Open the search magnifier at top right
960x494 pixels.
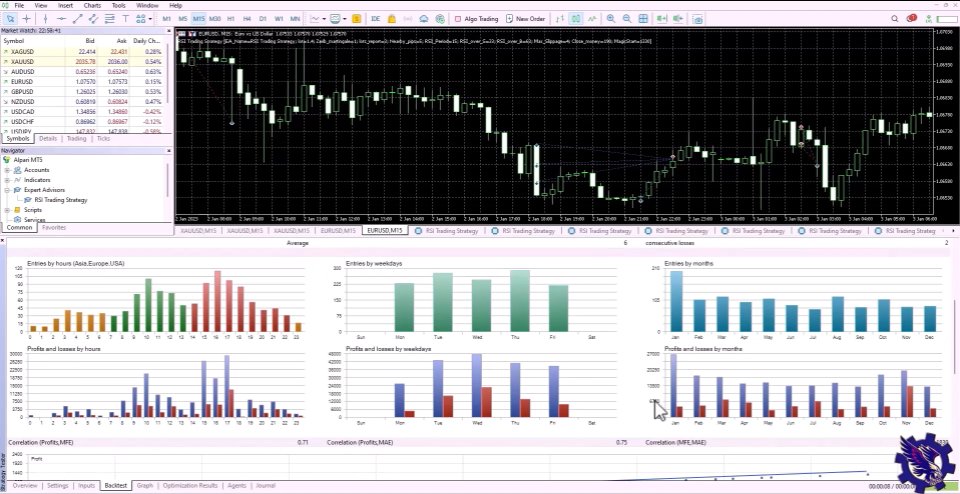[895, 19]
